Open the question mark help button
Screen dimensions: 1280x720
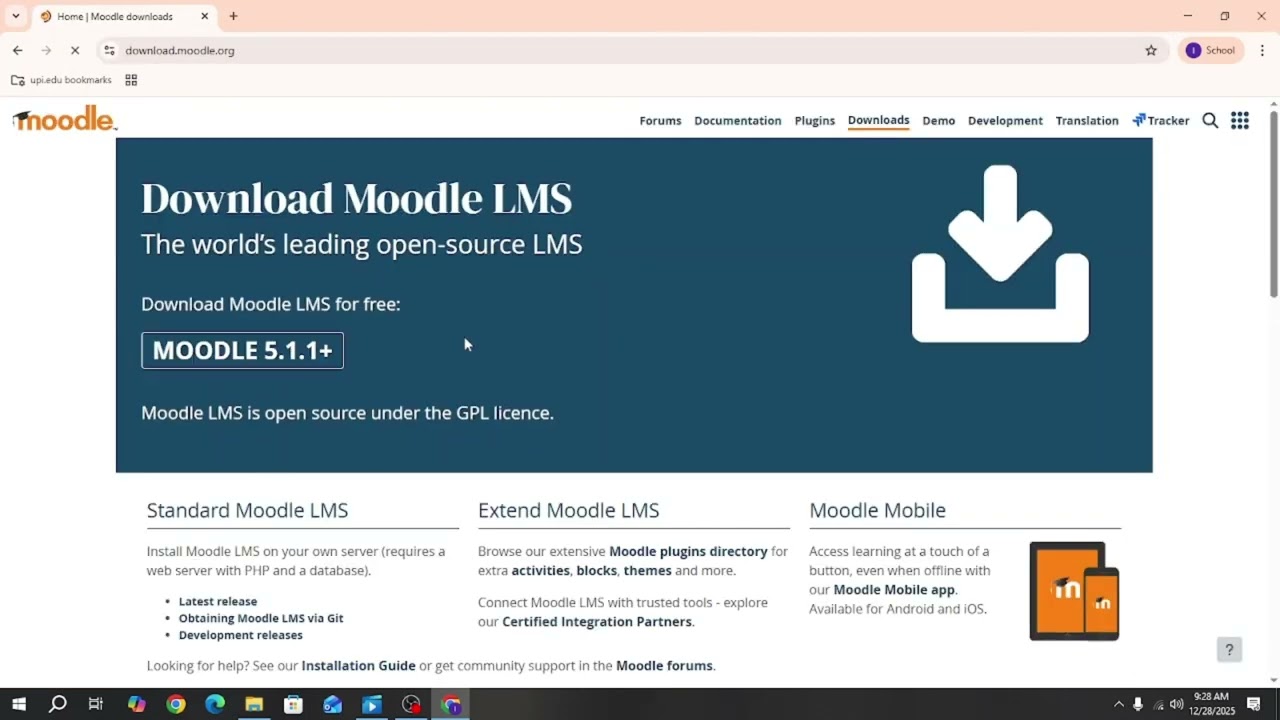click(1229, 650)
